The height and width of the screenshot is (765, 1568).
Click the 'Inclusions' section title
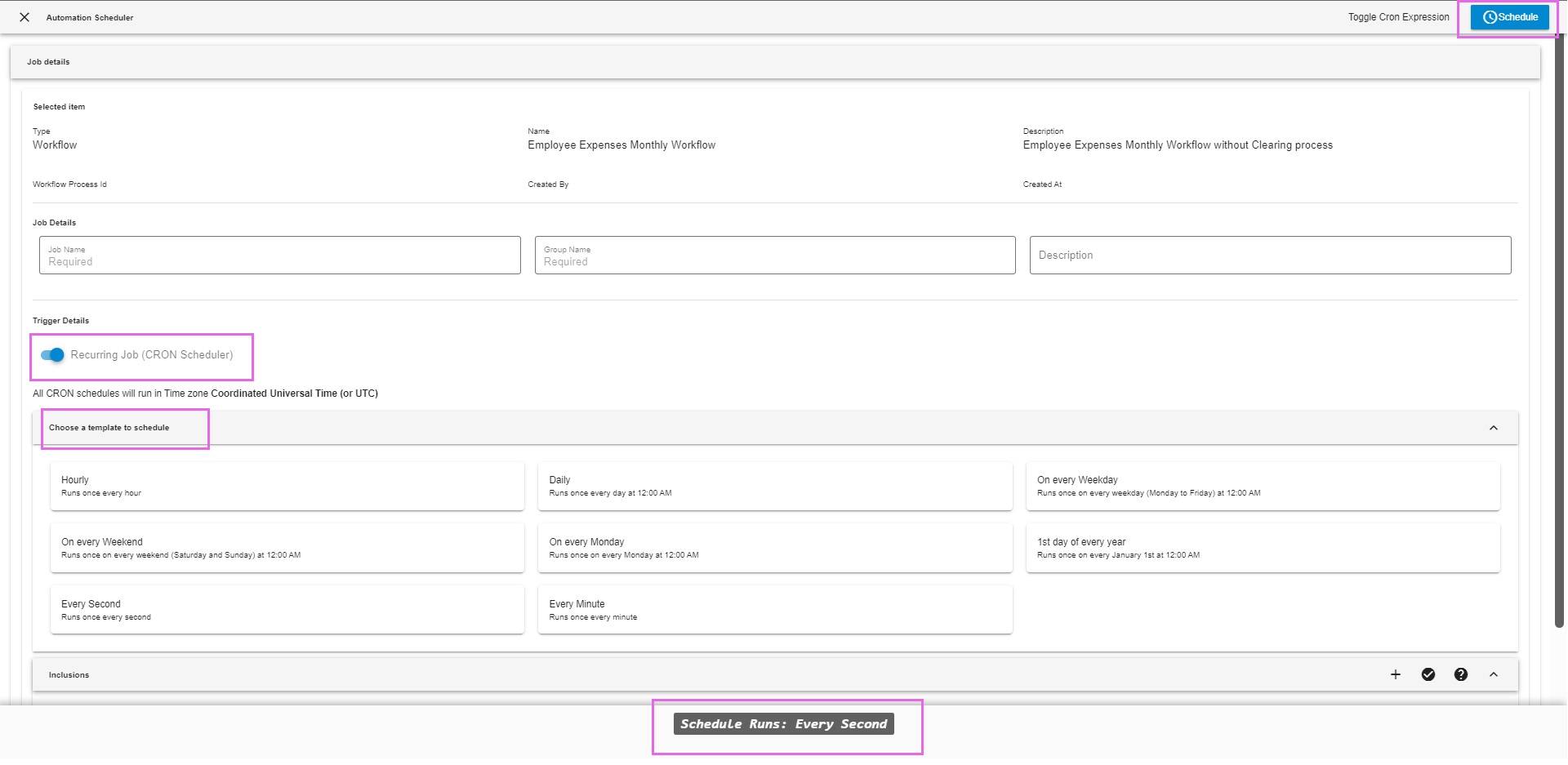[69, 675]
